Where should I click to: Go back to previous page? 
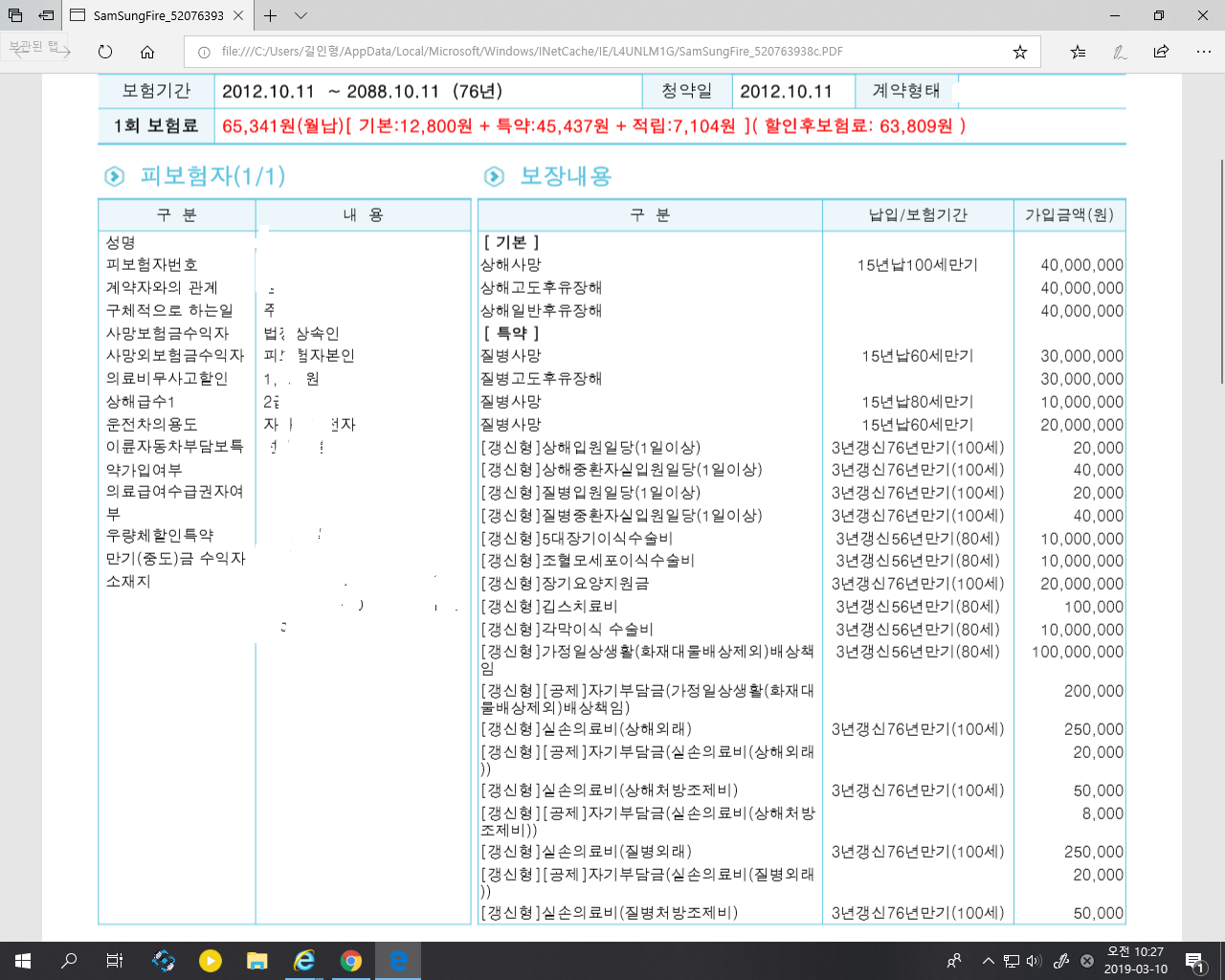[21, 52]
